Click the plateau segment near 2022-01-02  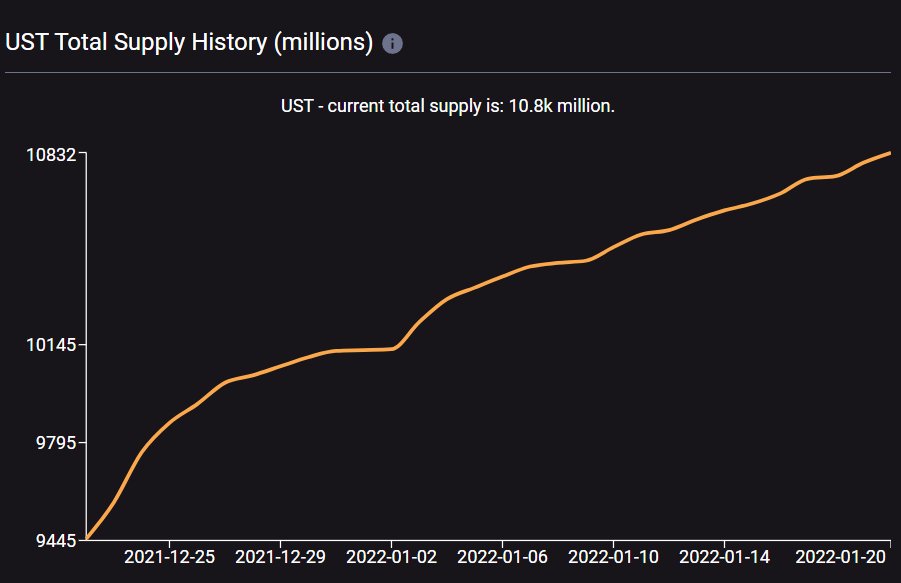pyautogui.click(x=370, y=350)
